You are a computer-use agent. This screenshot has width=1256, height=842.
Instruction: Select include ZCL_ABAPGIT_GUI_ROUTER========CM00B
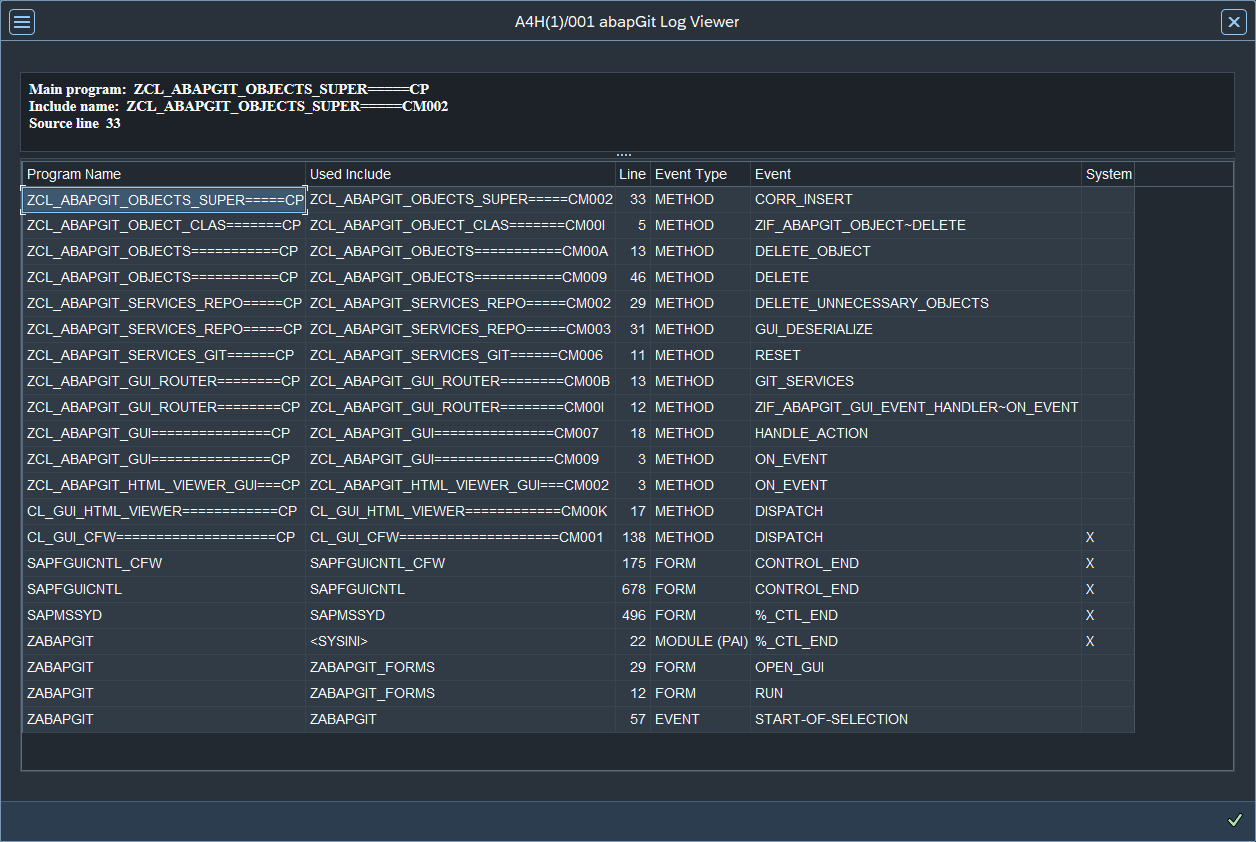[x=461, y=381]
